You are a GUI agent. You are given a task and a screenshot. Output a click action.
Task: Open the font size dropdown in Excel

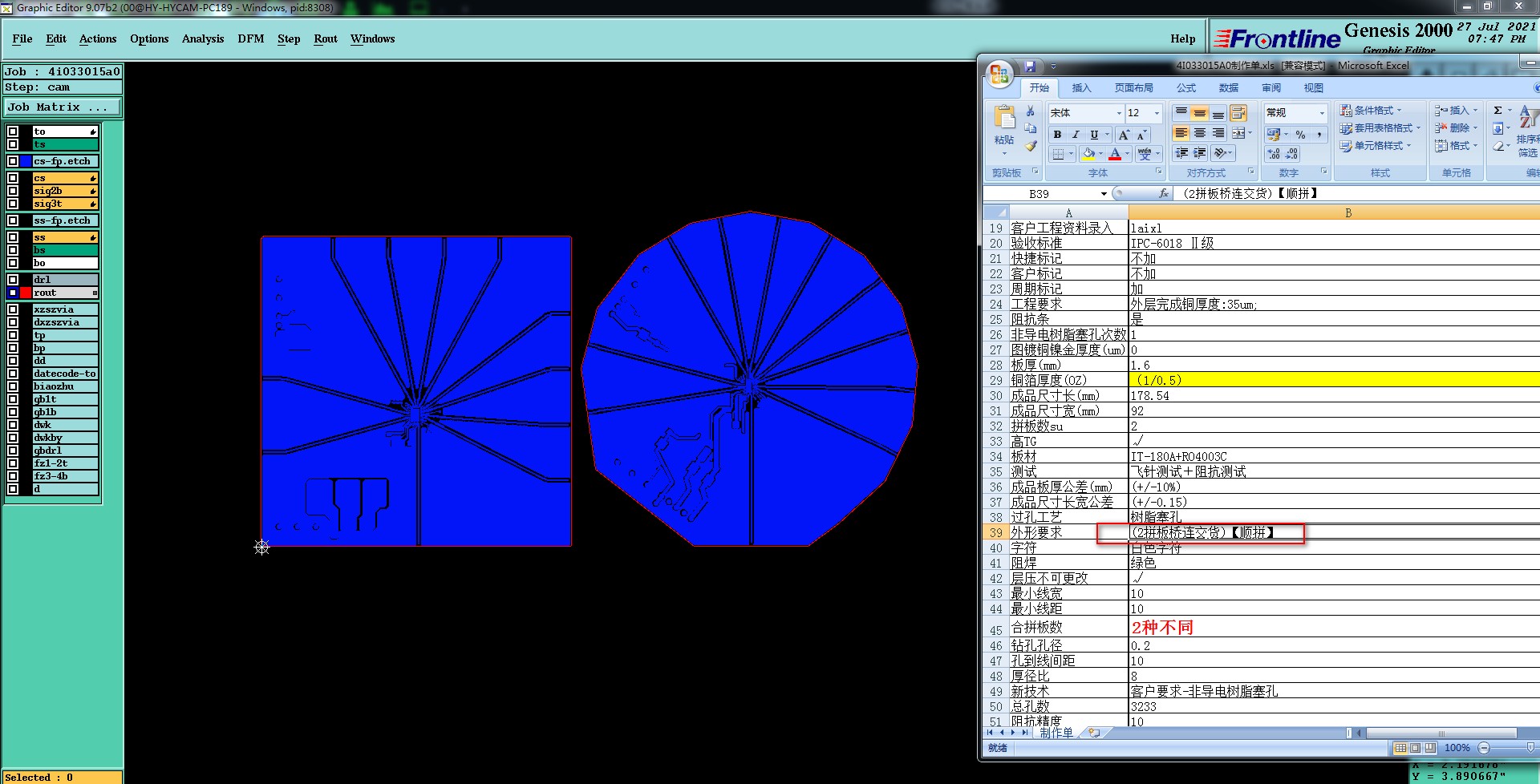1157,113
